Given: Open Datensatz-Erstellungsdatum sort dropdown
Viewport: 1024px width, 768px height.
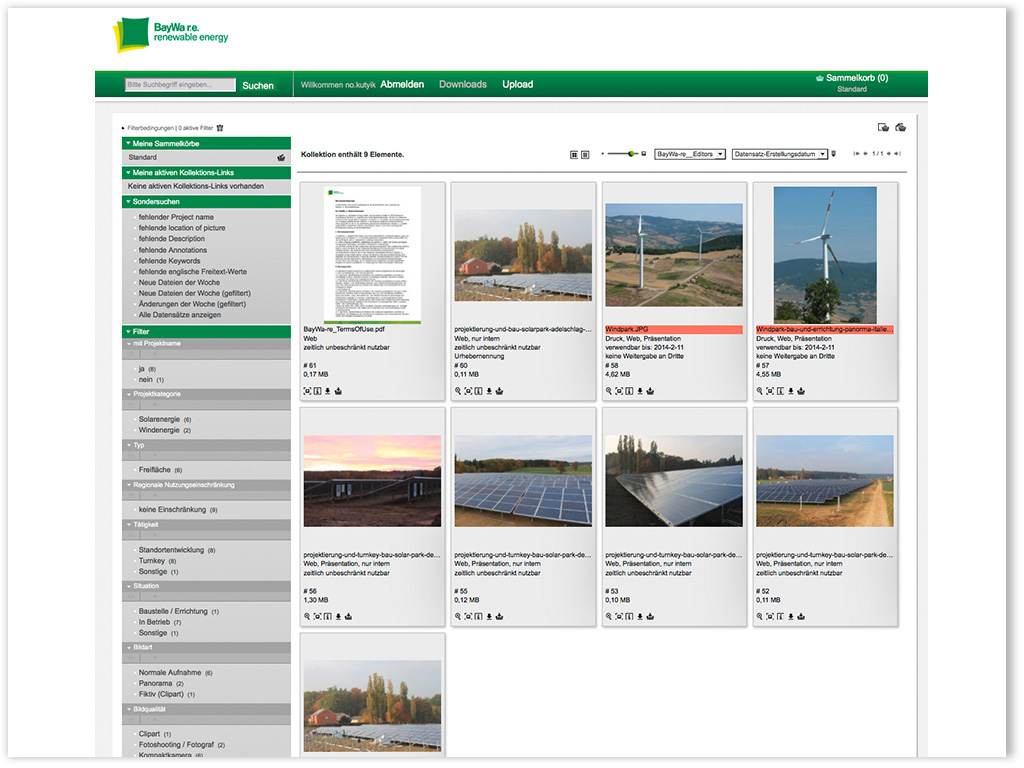Looking at the screenshot, I should coord(780,154).
